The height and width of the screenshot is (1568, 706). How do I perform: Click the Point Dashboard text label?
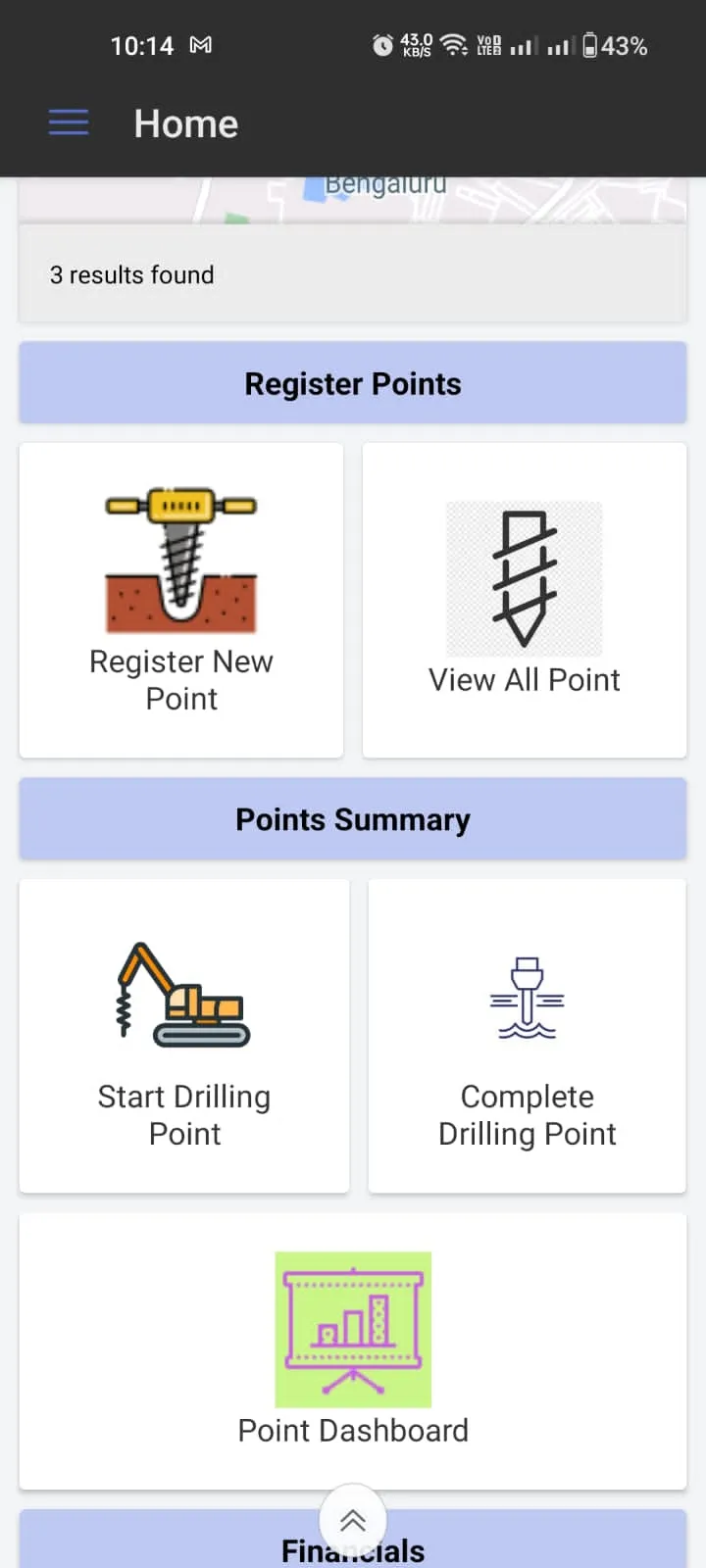(x=353, y=1431)
